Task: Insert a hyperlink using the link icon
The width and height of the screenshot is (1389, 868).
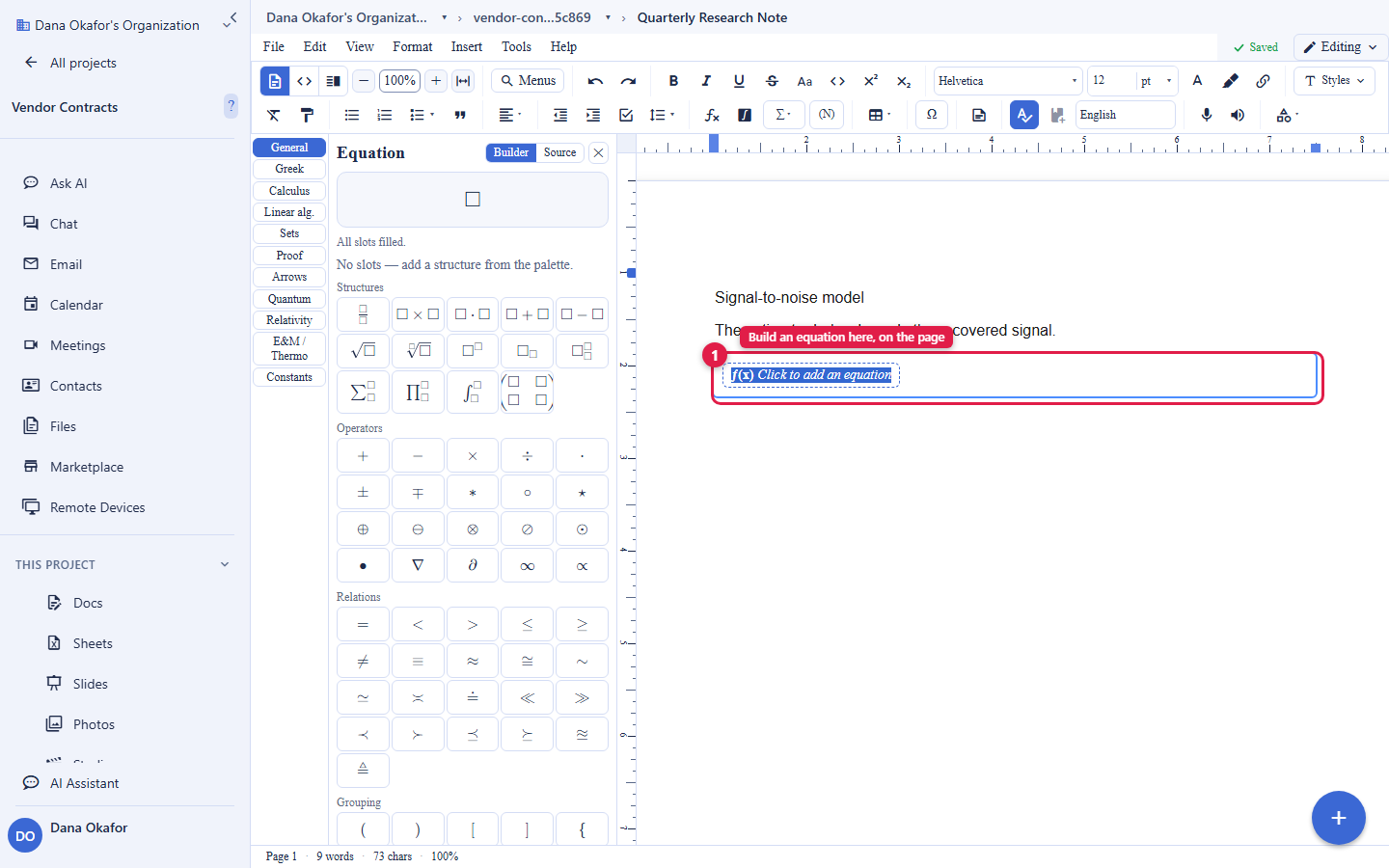Action: click(x=1263, y=81)
